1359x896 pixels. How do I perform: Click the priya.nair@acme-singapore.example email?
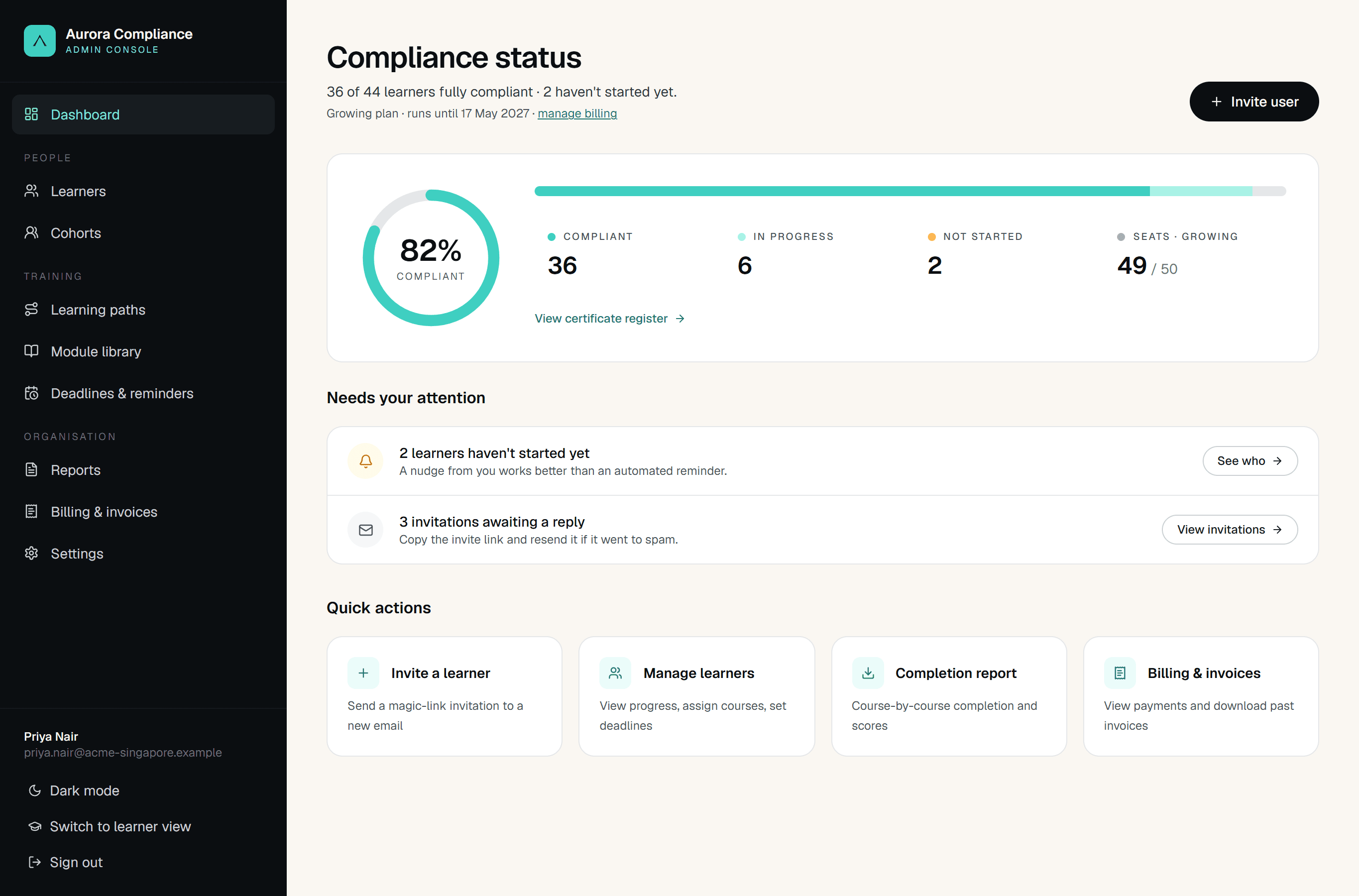pyautogui.click(x=123, y=752)
